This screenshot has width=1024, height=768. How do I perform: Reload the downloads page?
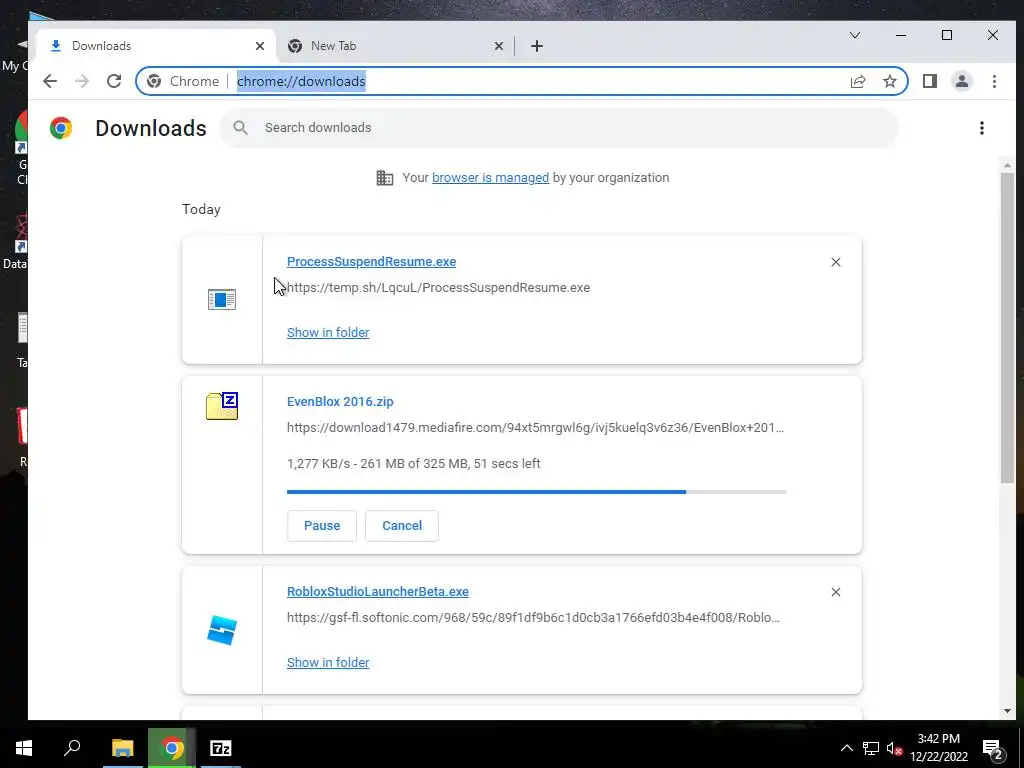coord(114,81)
